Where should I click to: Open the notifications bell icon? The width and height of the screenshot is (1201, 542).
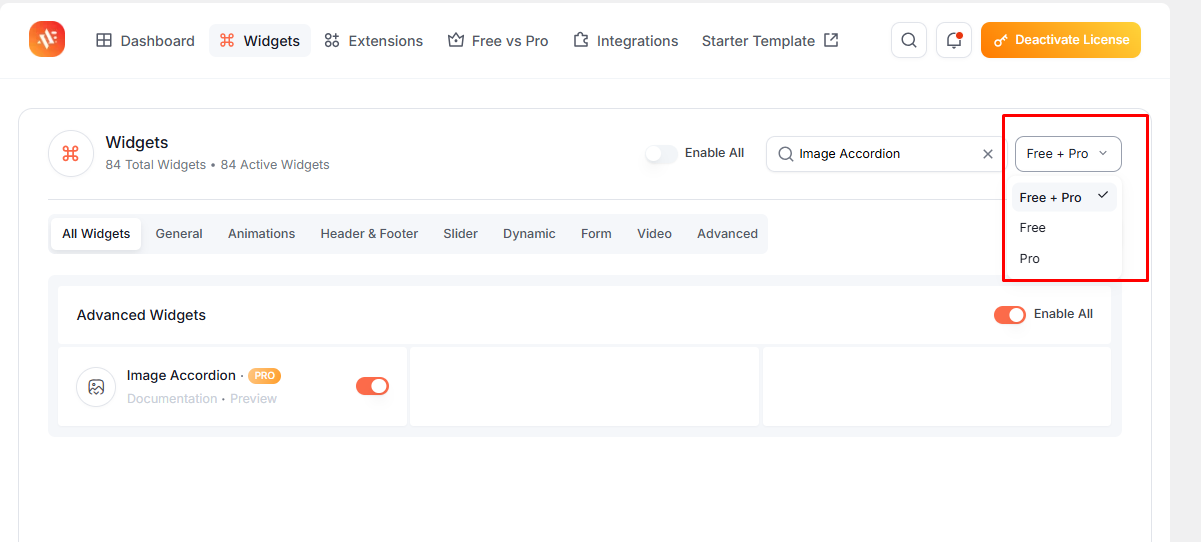pos(954,40)
